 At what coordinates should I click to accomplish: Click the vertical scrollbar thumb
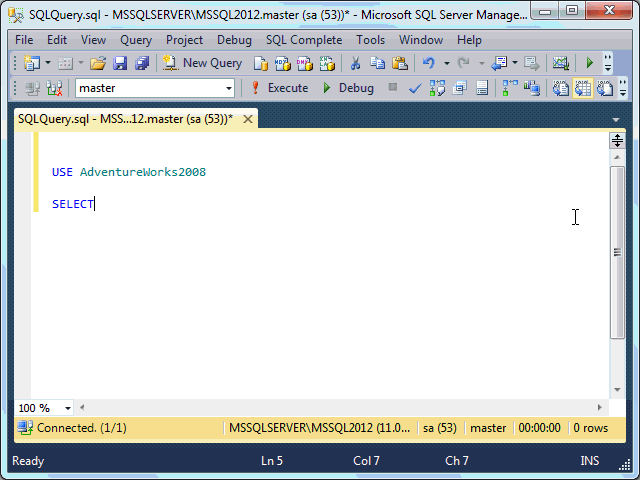point(617,252)
